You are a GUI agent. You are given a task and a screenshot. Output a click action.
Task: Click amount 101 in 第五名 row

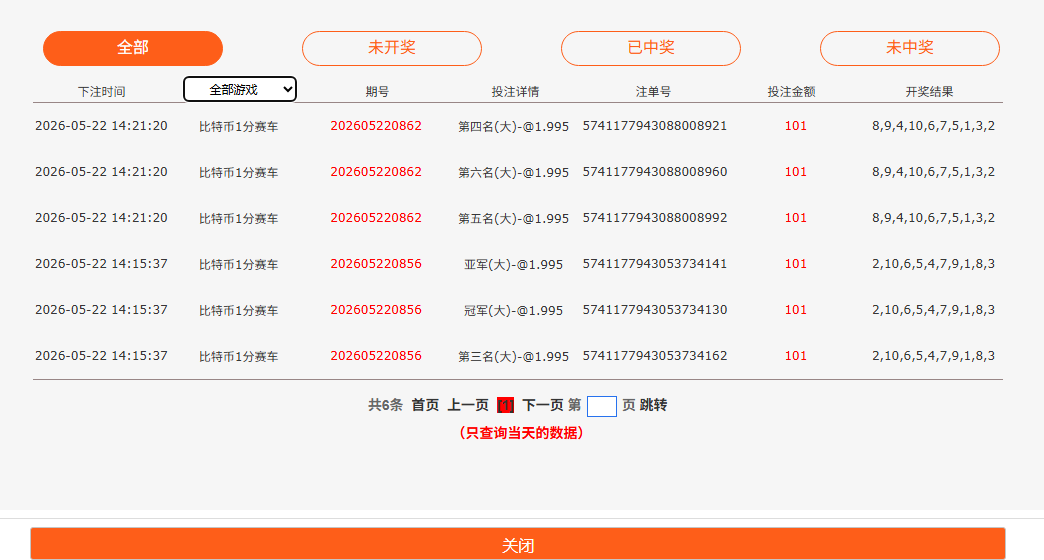point(796,218)
